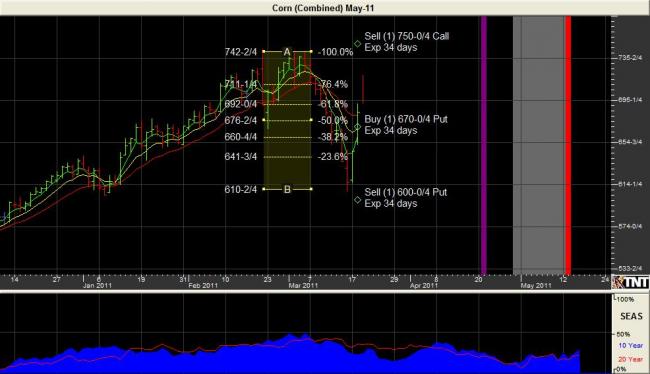Click the -38.2% retracement label
The height and width of the screenshot is (374, 650).
click(333, 137)
